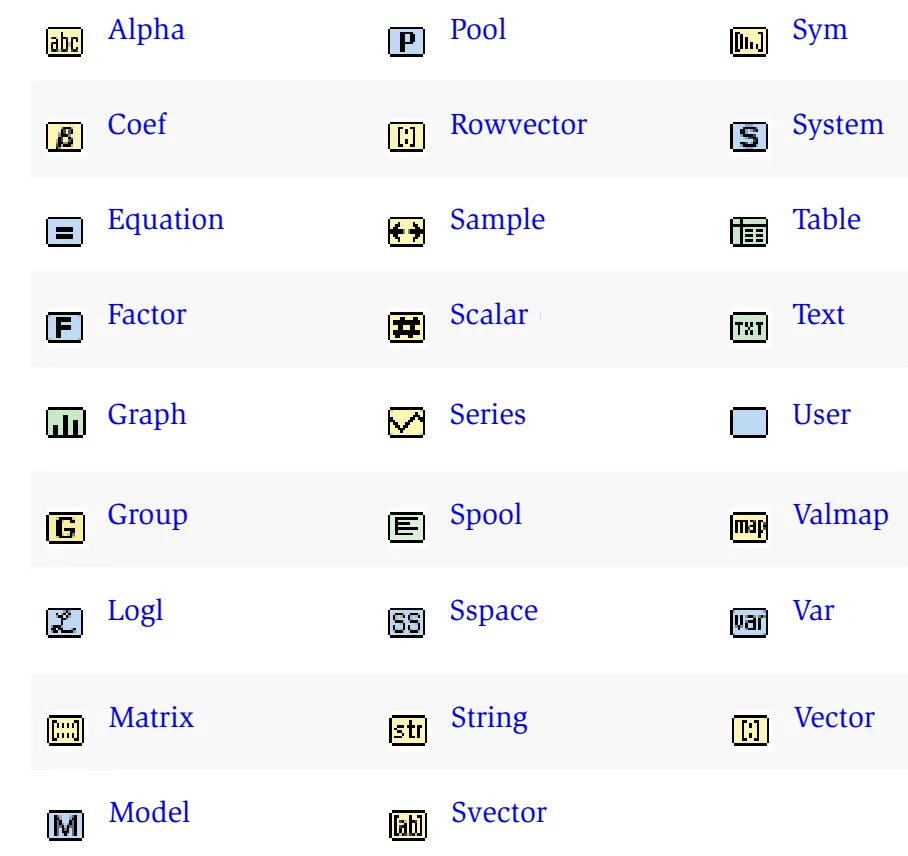Click the Series line icon
The width and height of the screenshot is (908, 856).
407,423
